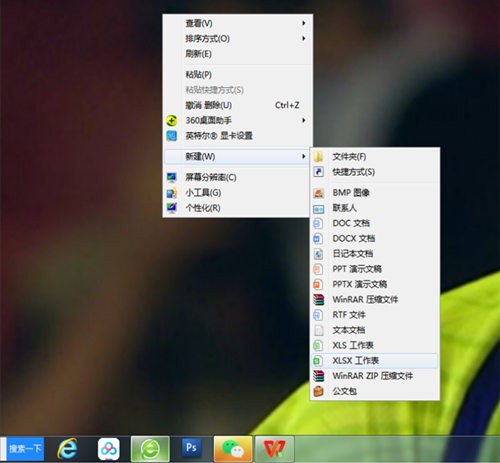
Task: Create a new WinRAR ZIP 压缩文件
Action: click(375, 376)
